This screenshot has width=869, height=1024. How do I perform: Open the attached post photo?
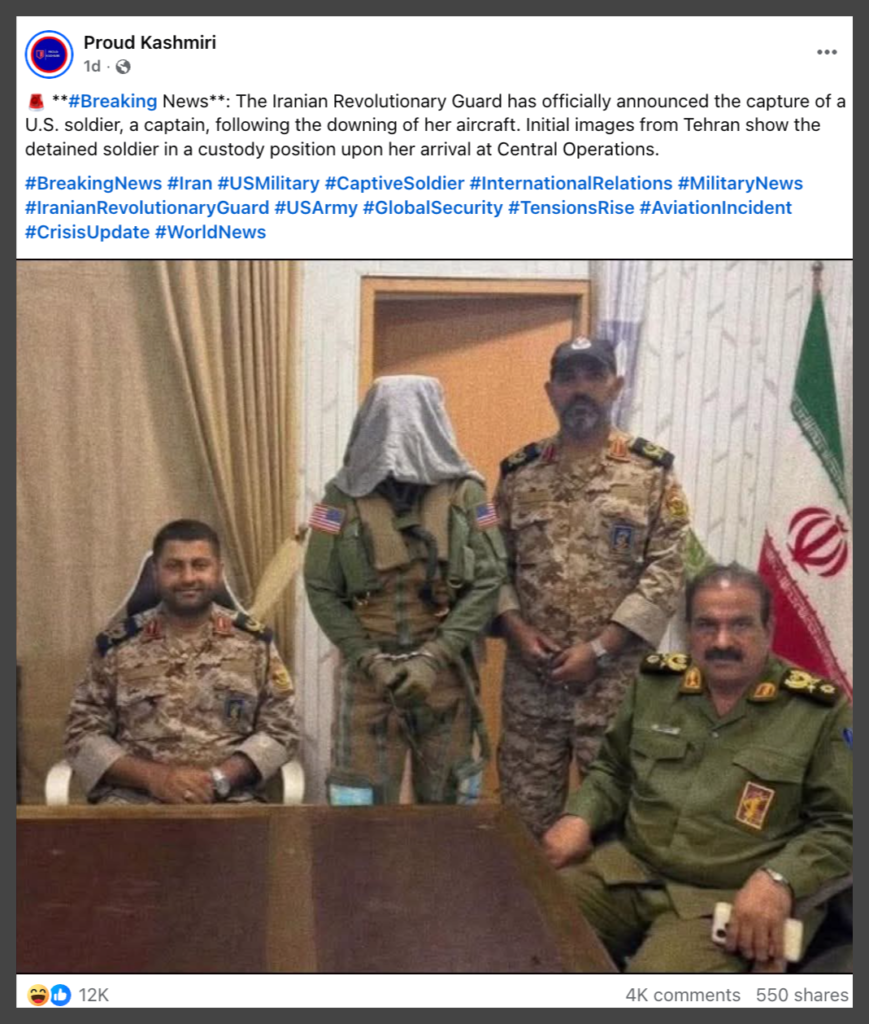coord(434,616)
